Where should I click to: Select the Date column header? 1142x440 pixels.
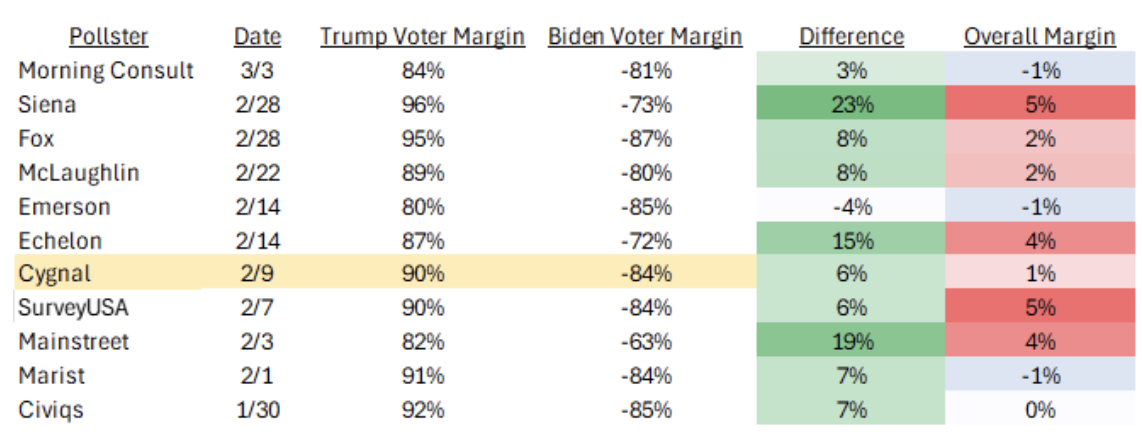(257, 37)
